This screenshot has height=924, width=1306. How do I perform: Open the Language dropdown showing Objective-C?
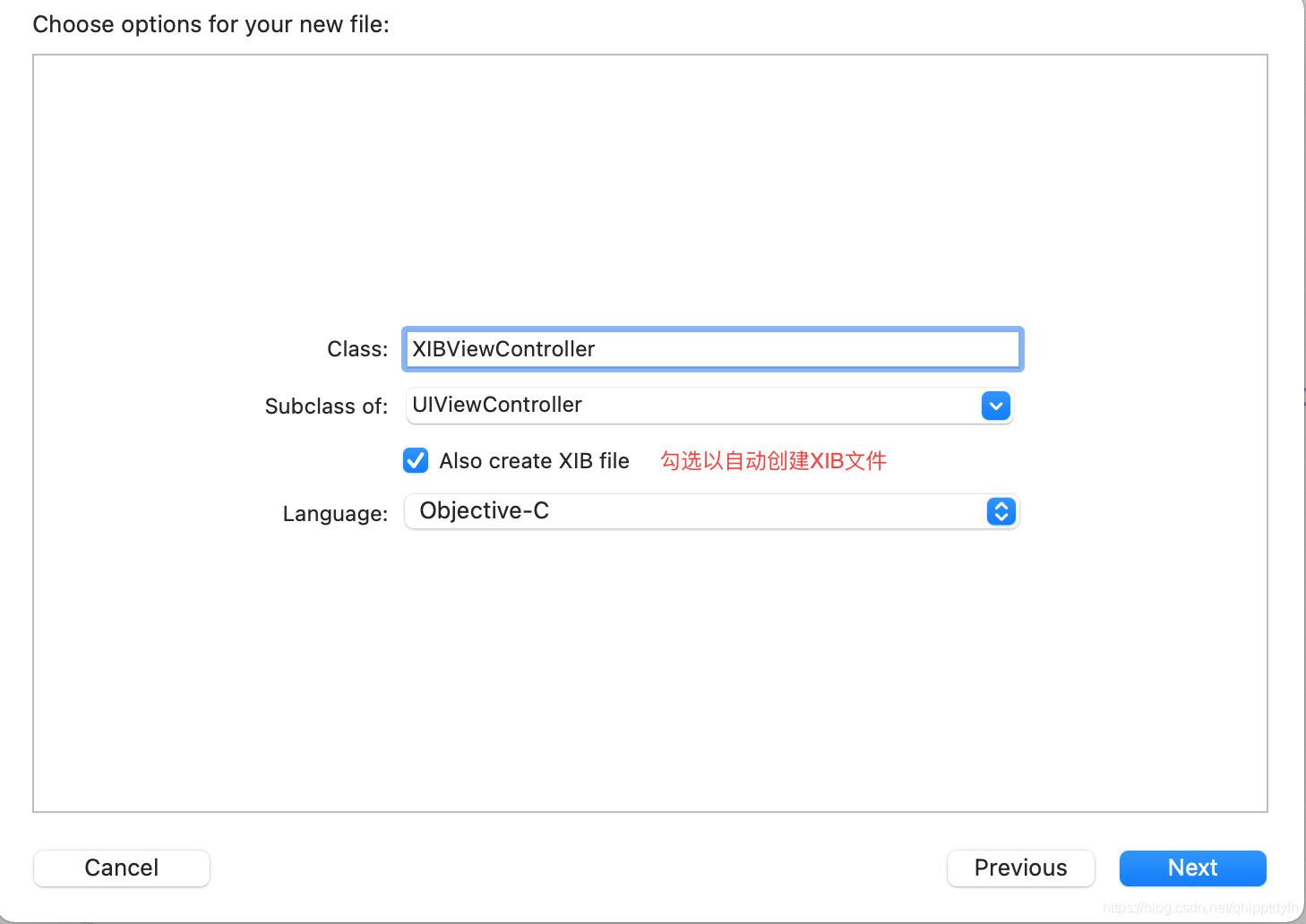710,511
